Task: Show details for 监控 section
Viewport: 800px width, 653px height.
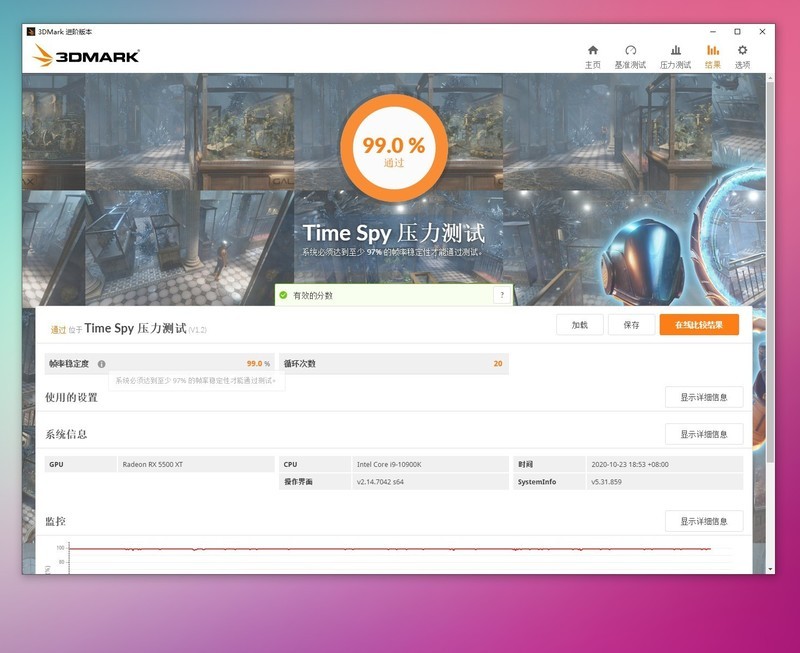Action: coord(704,521)
